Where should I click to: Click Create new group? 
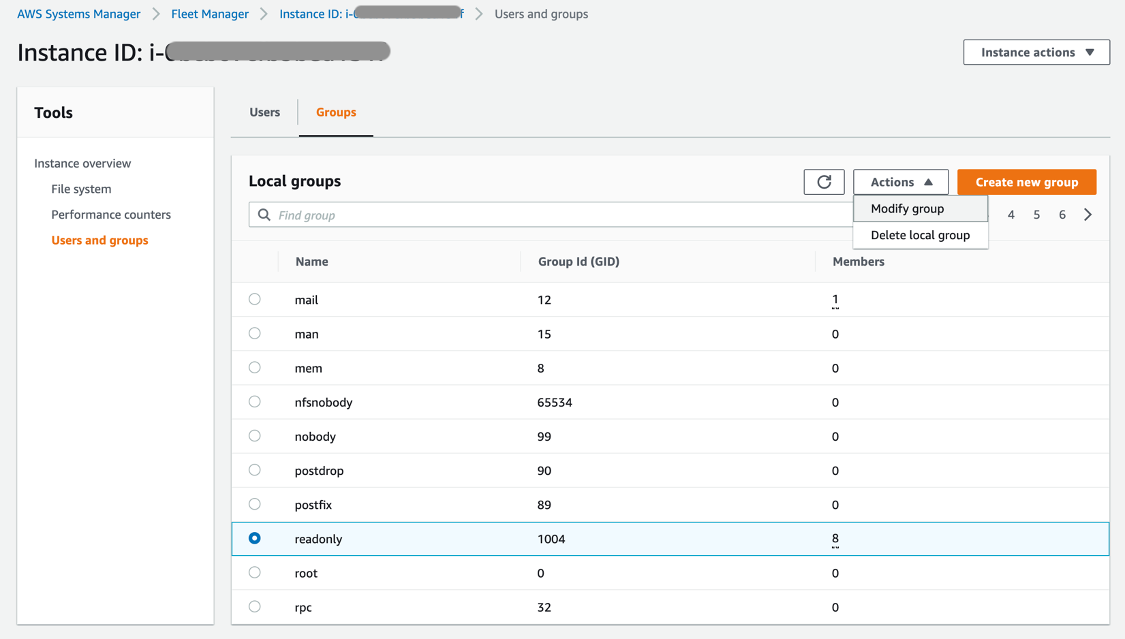click(x=1026, y=181)
